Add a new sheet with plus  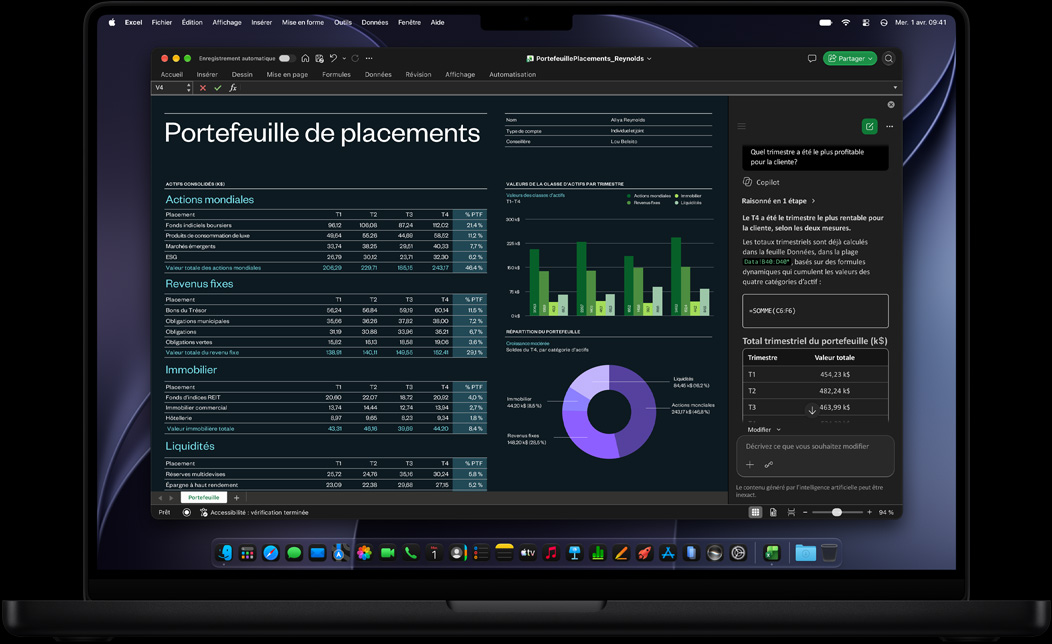tap(236, 498)
